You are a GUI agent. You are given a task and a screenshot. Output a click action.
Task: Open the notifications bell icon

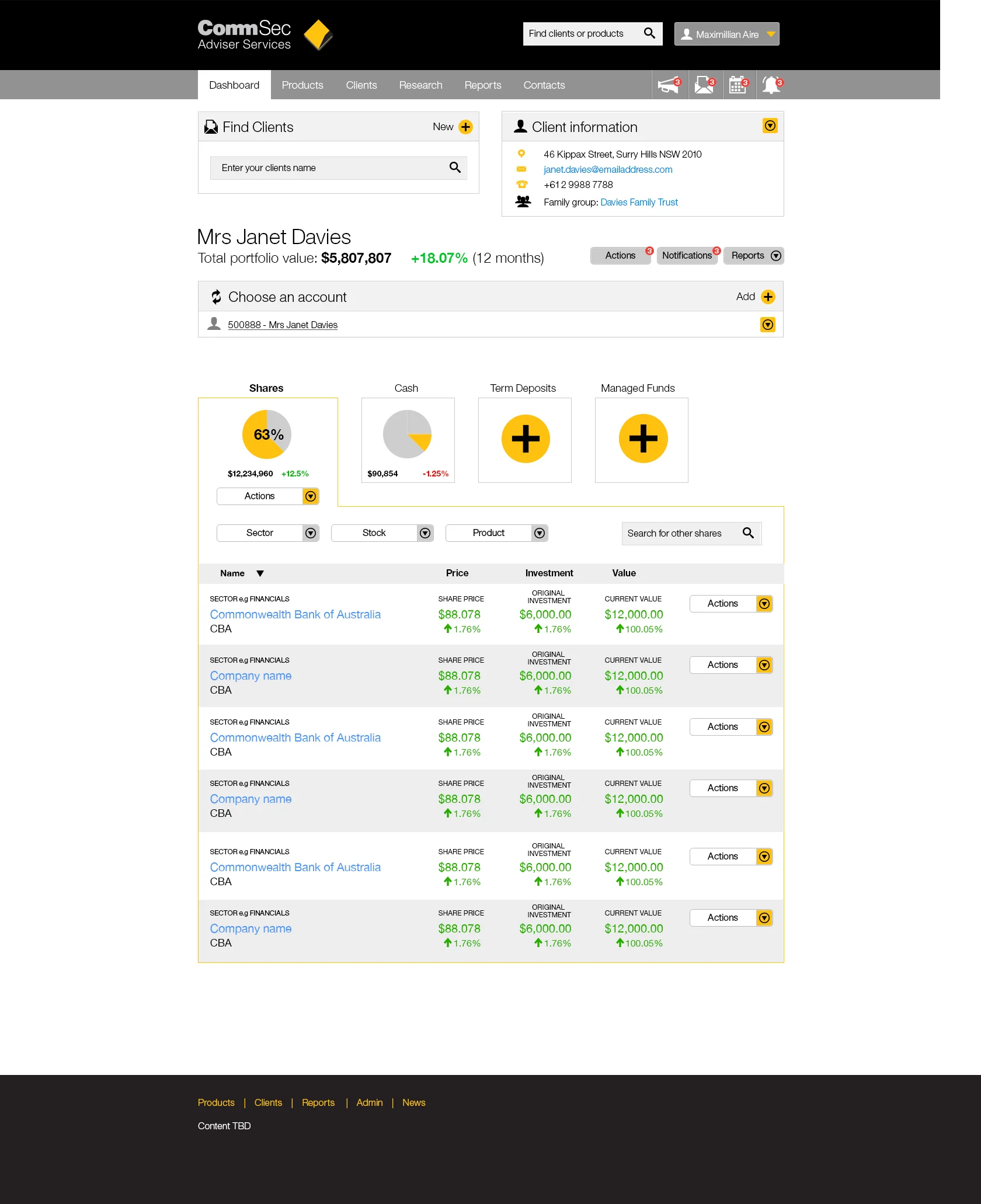click(773, 84)
